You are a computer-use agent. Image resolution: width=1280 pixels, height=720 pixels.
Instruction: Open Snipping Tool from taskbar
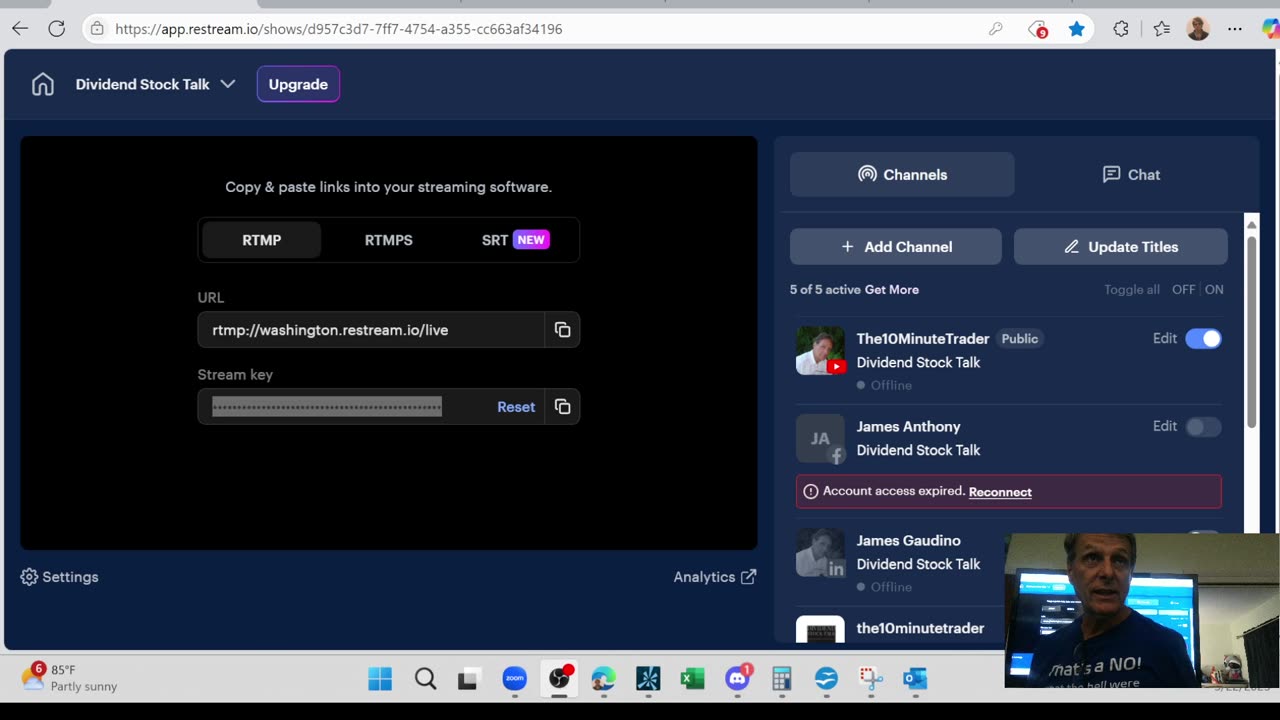[x=871, y=680]
